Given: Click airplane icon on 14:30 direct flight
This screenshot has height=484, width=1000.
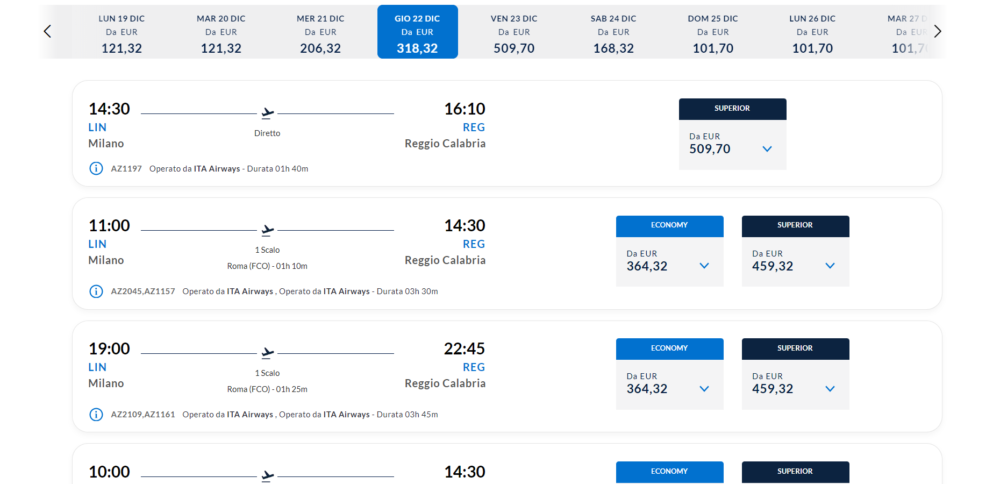Looking at the screenshot, I should coord(267,113).
